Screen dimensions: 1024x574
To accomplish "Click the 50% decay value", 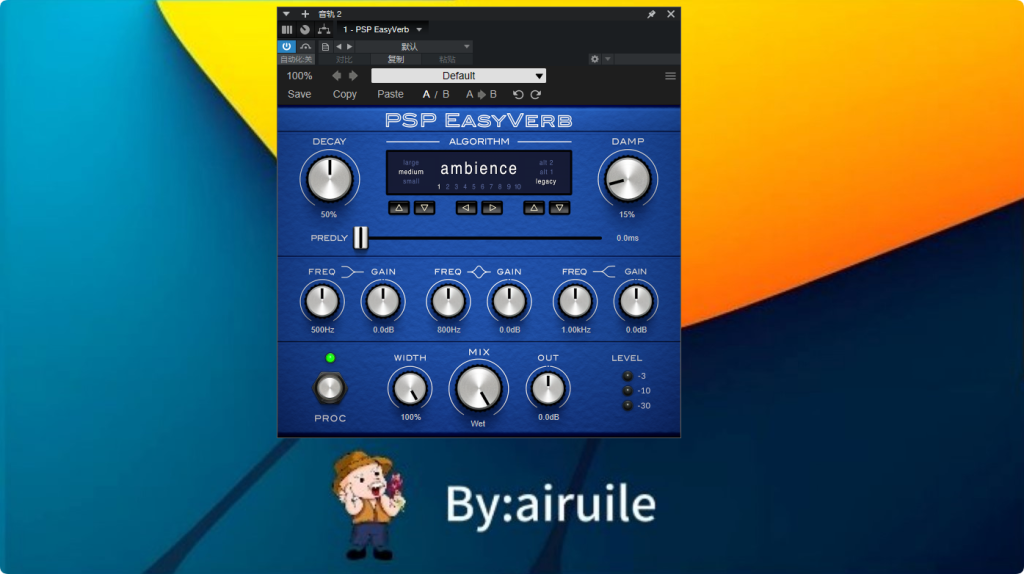I will coord(329,215).
